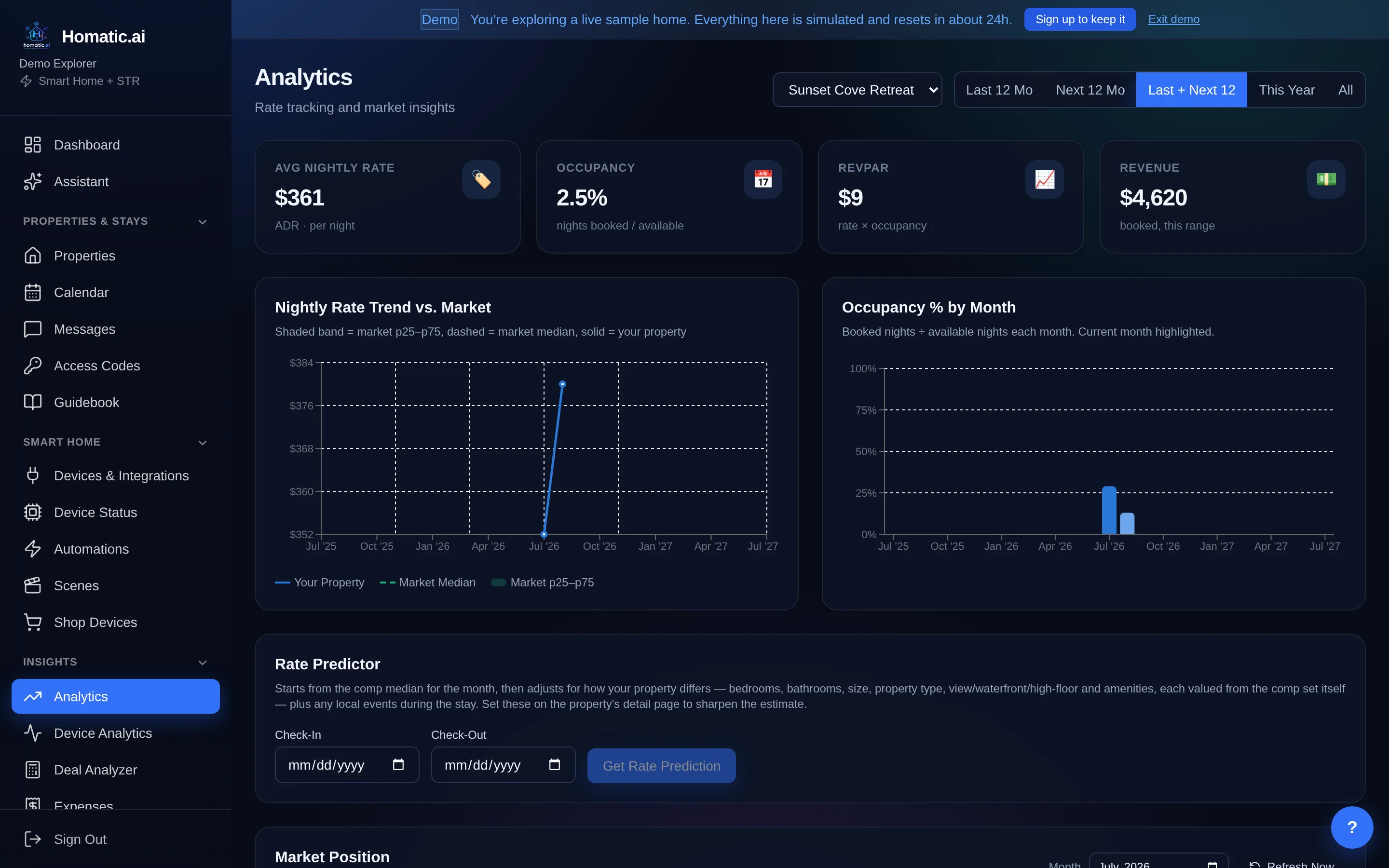Go to the Properties page

click(115, 256)
